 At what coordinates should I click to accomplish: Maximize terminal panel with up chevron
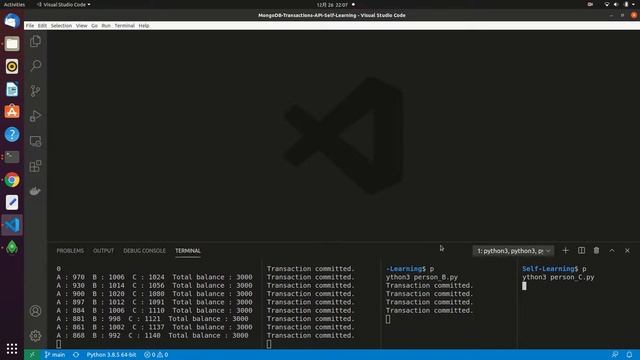click(x=612, y=250)
